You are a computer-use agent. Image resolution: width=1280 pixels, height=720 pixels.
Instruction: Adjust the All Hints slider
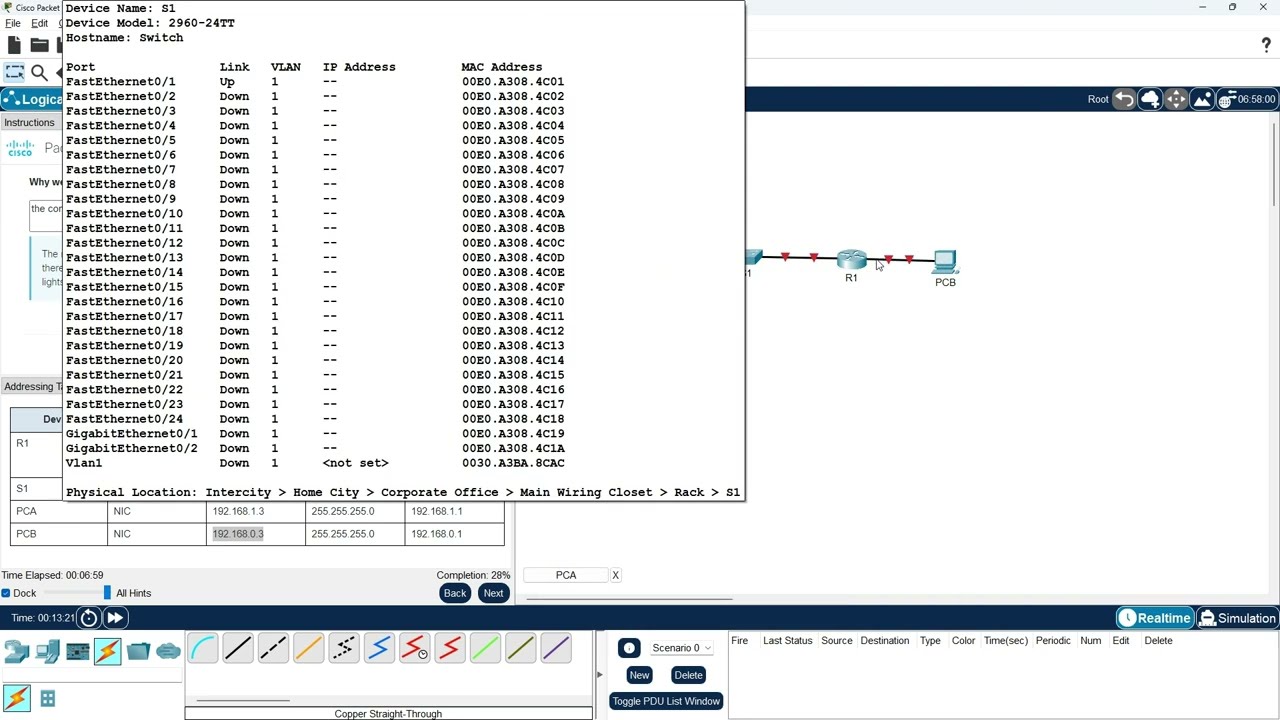(x=107, y=593)
